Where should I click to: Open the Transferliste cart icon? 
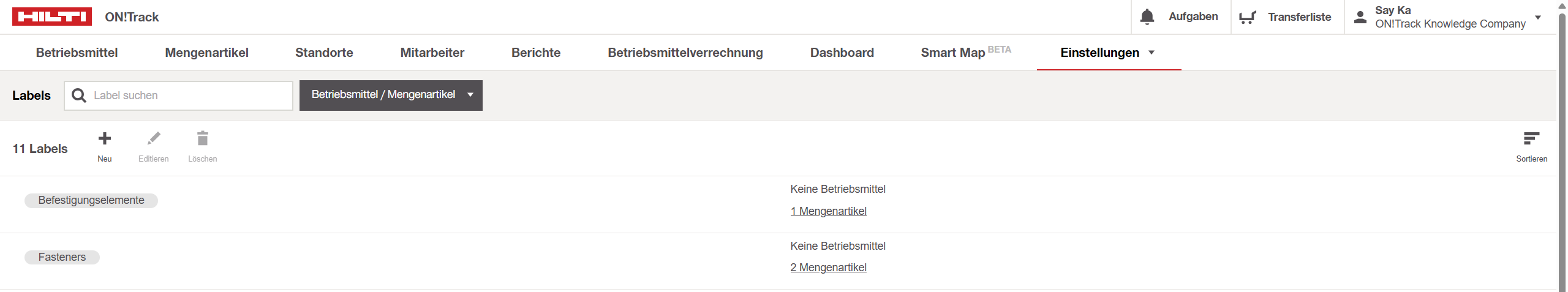[x=1247, y=17]
